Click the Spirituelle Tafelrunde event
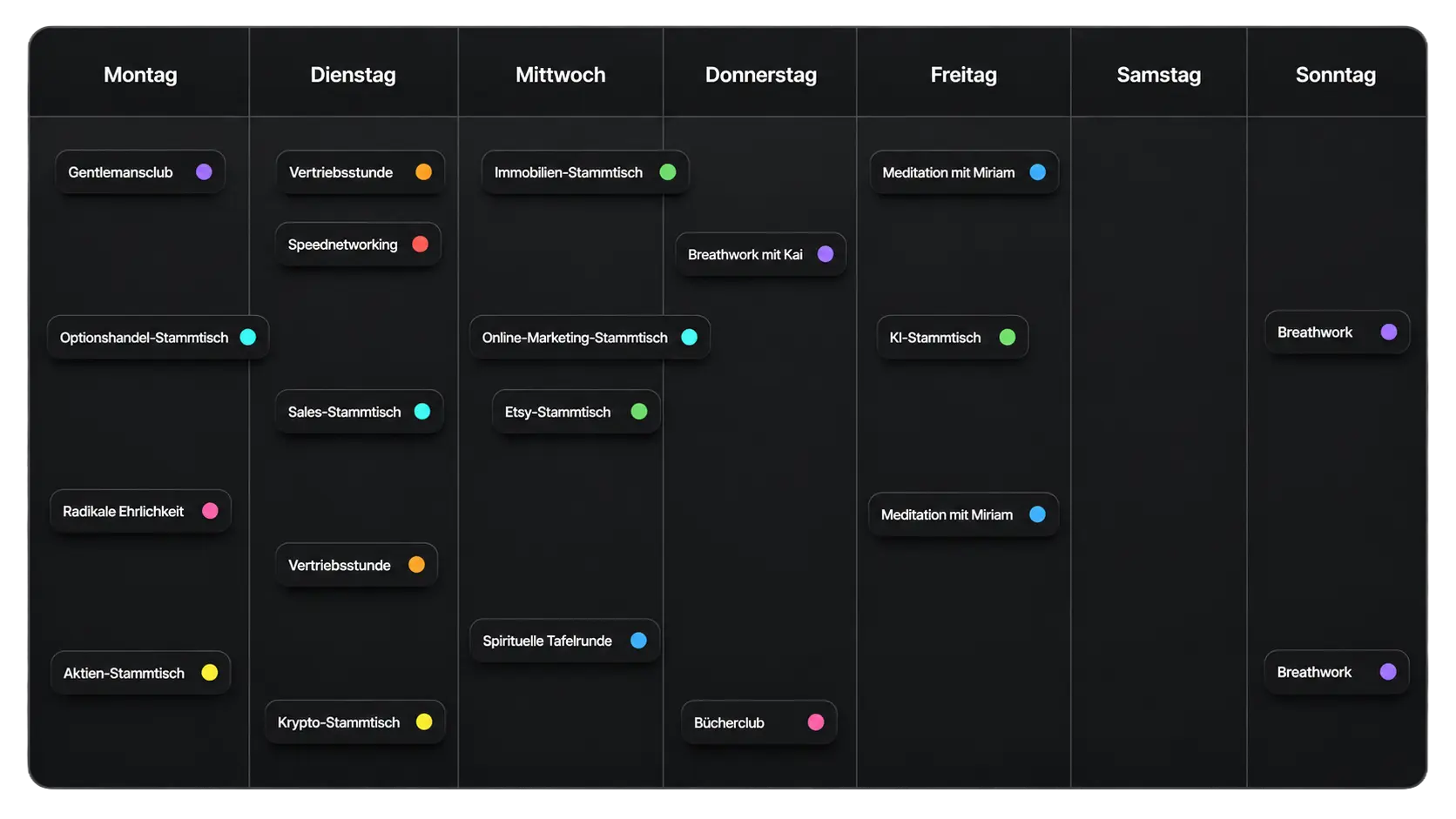This screenshot has width=1456, height=819. 564,641
